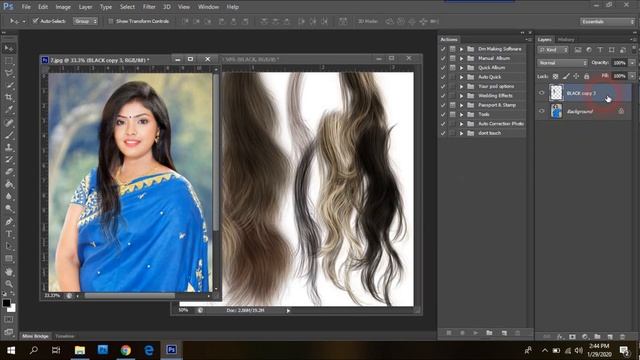Viewport: 640px width, 360px height.
Task: Open the File menu
Action: click(x=26, y=7)
